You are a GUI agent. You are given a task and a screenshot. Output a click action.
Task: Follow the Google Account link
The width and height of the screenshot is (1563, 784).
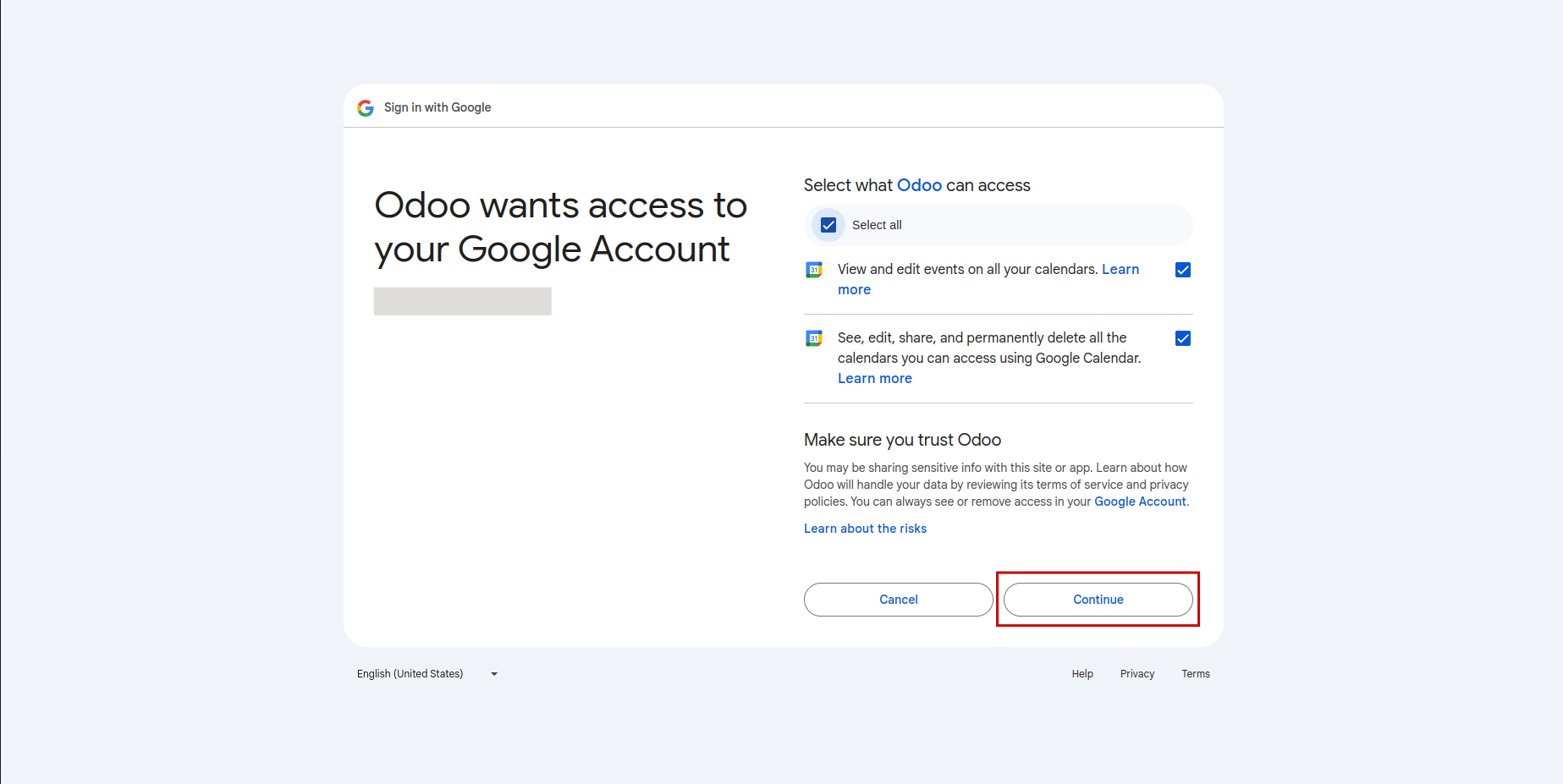pyautogui.click(x=1140, y=502)
